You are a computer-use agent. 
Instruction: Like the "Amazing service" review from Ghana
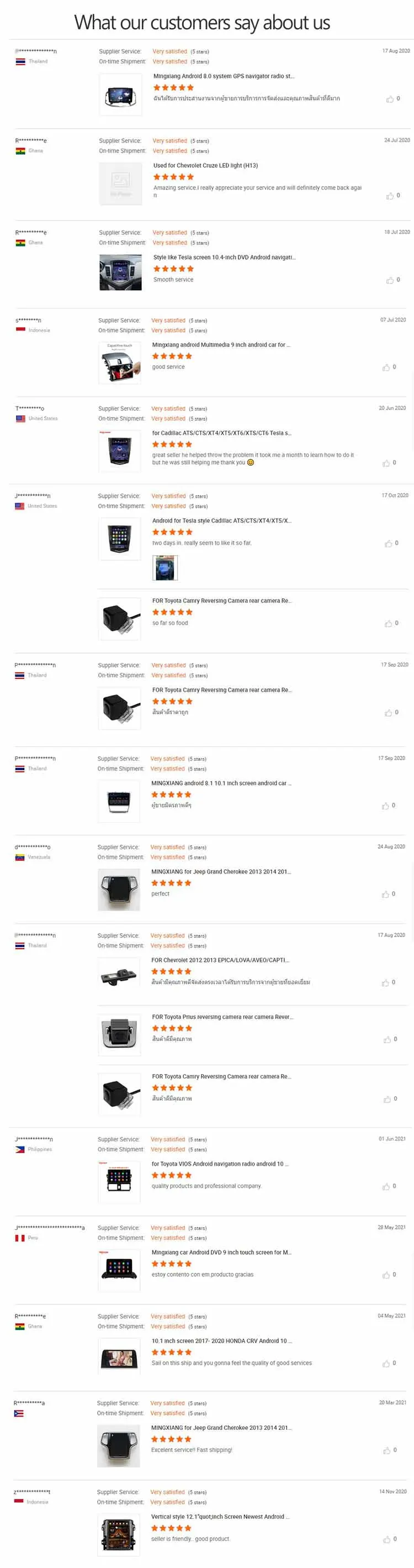(x=390, y=196)
